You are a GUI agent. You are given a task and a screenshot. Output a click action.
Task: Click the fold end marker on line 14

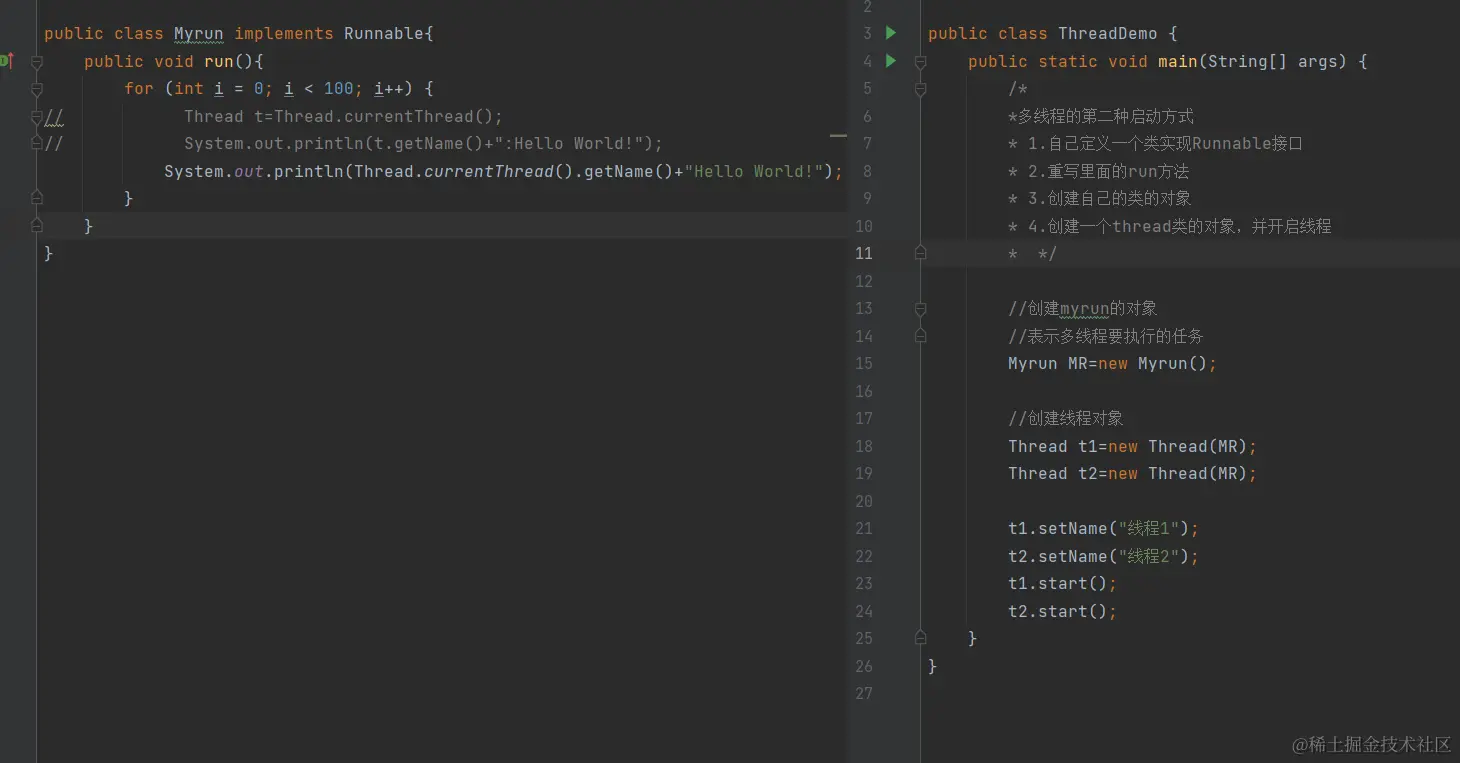click(x=920, y=336)
